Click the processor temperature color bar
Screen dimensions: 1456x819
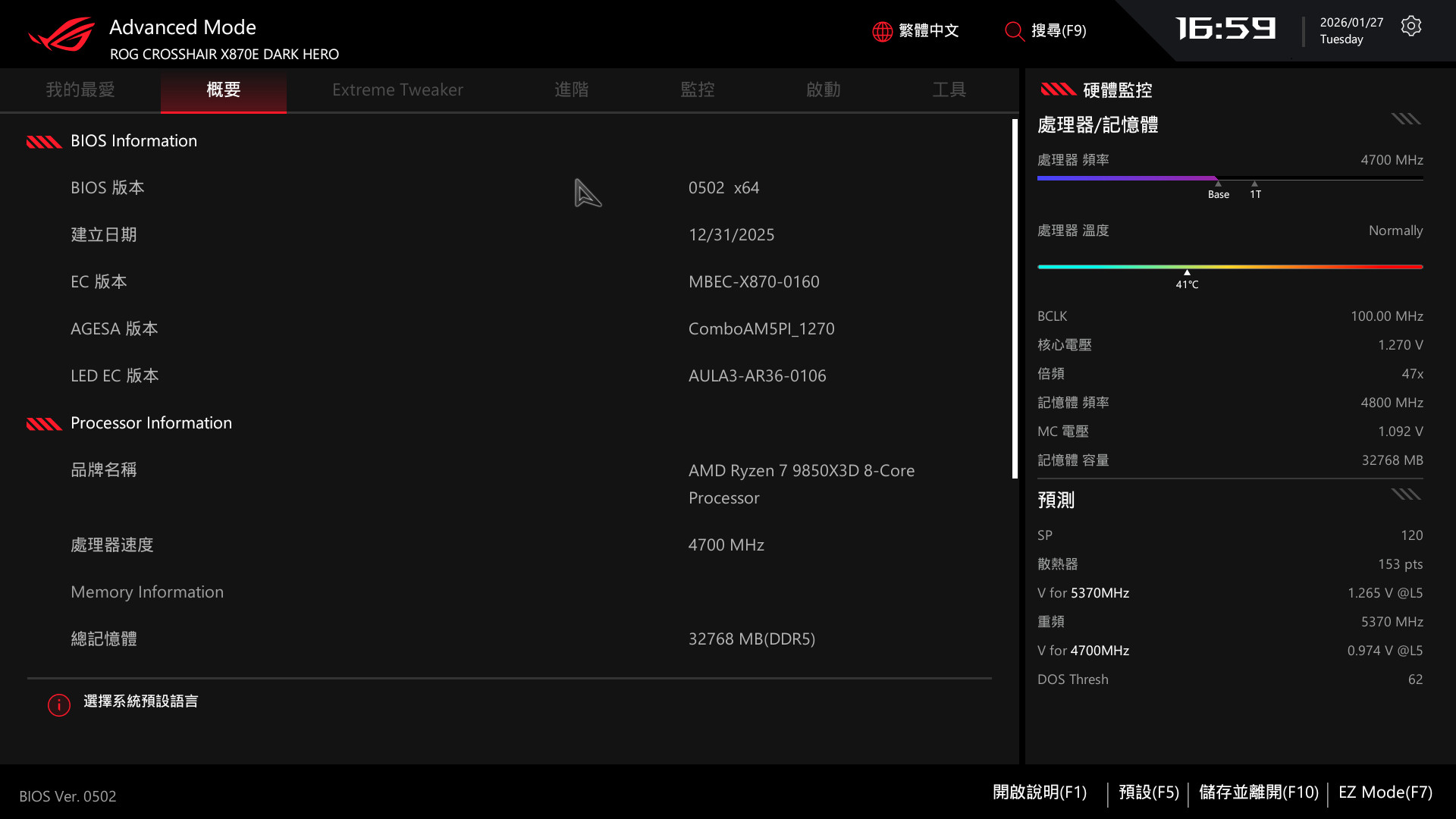(x=1229, y=267)
